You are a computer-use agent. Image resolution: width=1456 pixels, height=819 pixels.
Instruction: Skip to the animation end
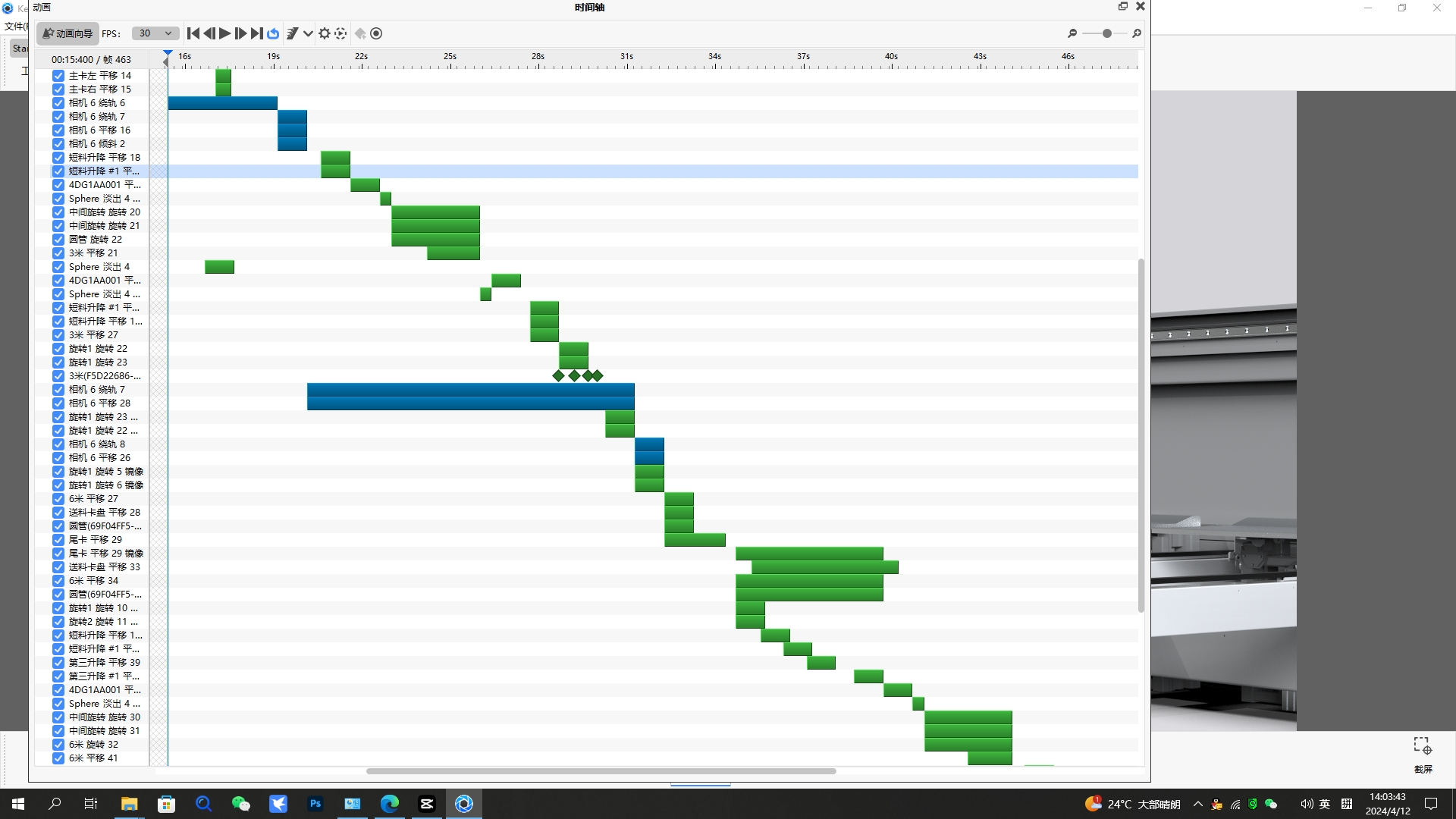click(x=257, y=33)
